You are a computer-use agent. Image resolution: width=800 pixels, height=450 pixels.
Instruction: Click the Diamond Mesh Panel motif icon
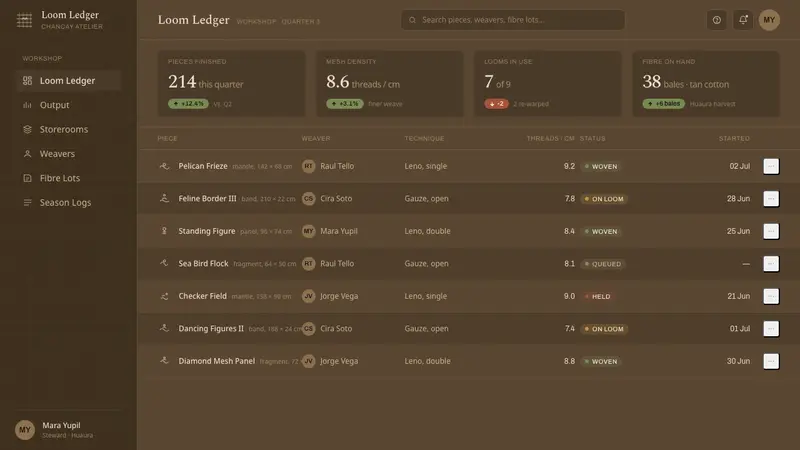164,361
